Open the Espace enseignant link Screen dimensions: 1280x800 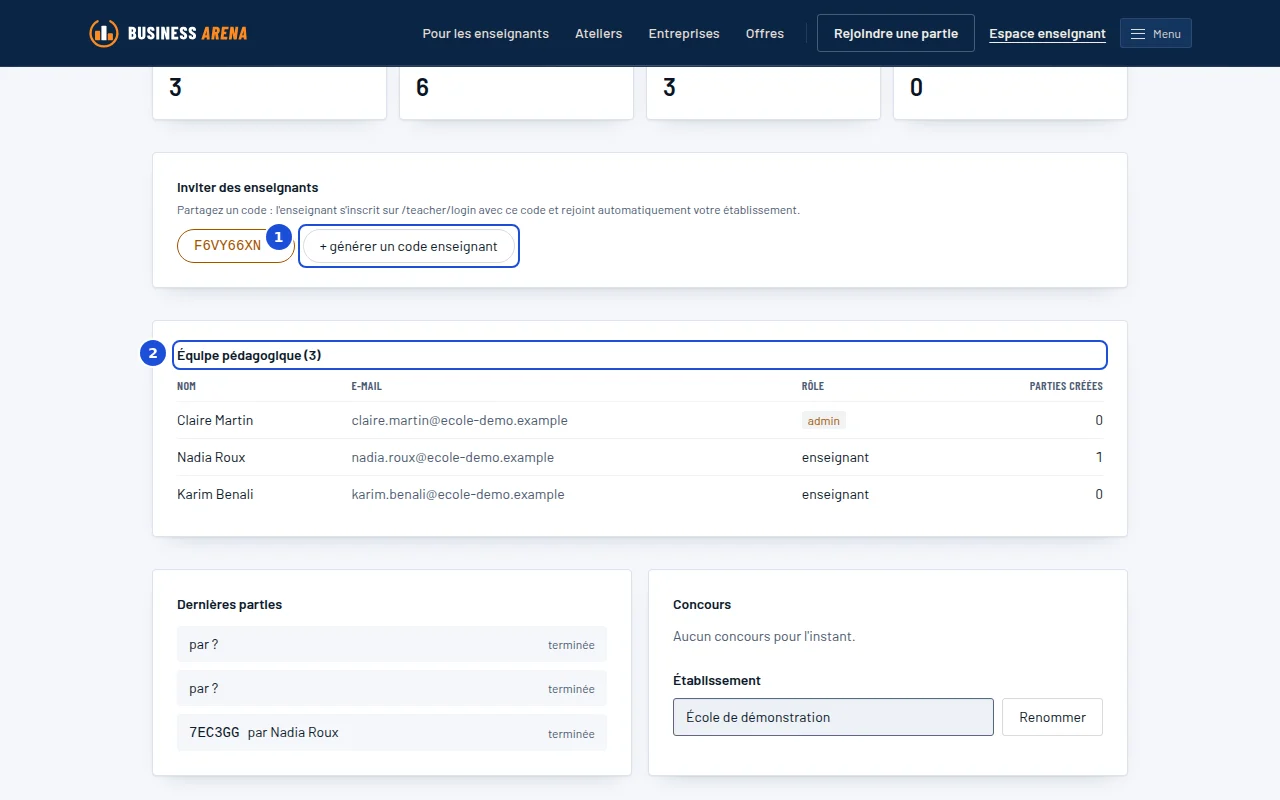(x=1047, y=34)
